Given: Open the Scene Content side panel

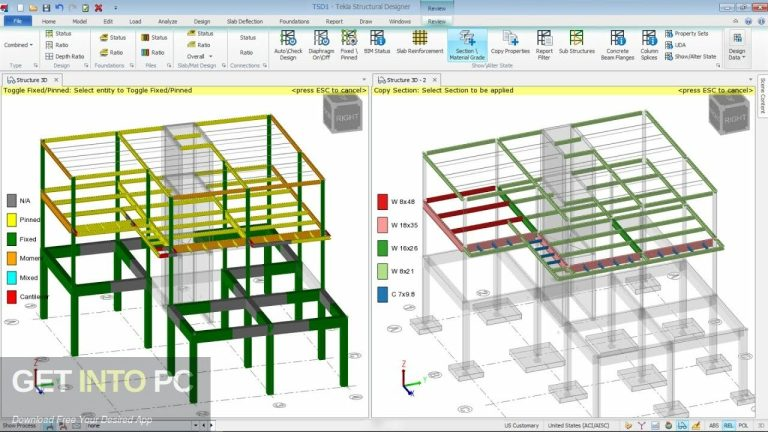Looking at the screenshot, I should click(763, 96).
